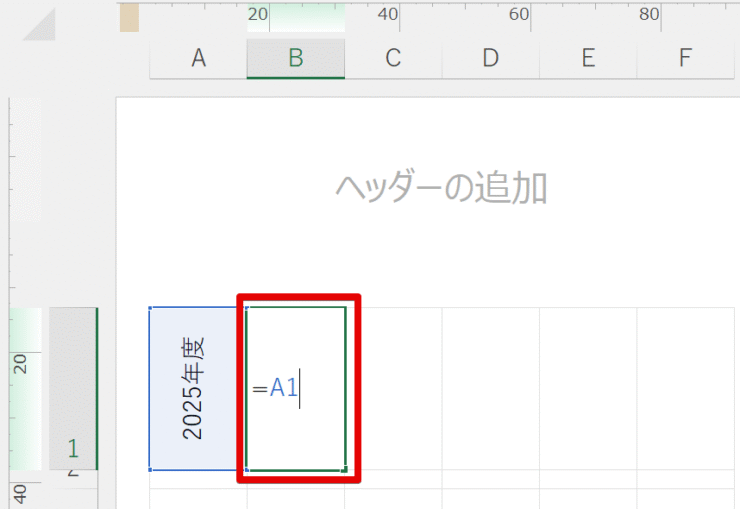Image resolution: width=740 pixels, height=509 pixels.
Task: Click the fill handle of cell B1
Action: point(345,470)
